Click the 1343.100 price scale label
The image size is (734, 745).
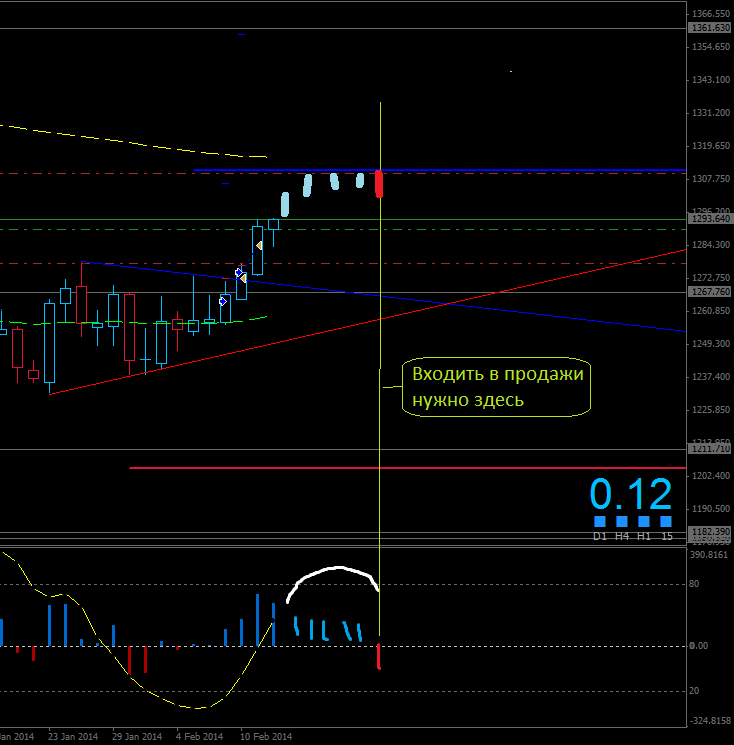pyautogui.click(x=711, y=80)
